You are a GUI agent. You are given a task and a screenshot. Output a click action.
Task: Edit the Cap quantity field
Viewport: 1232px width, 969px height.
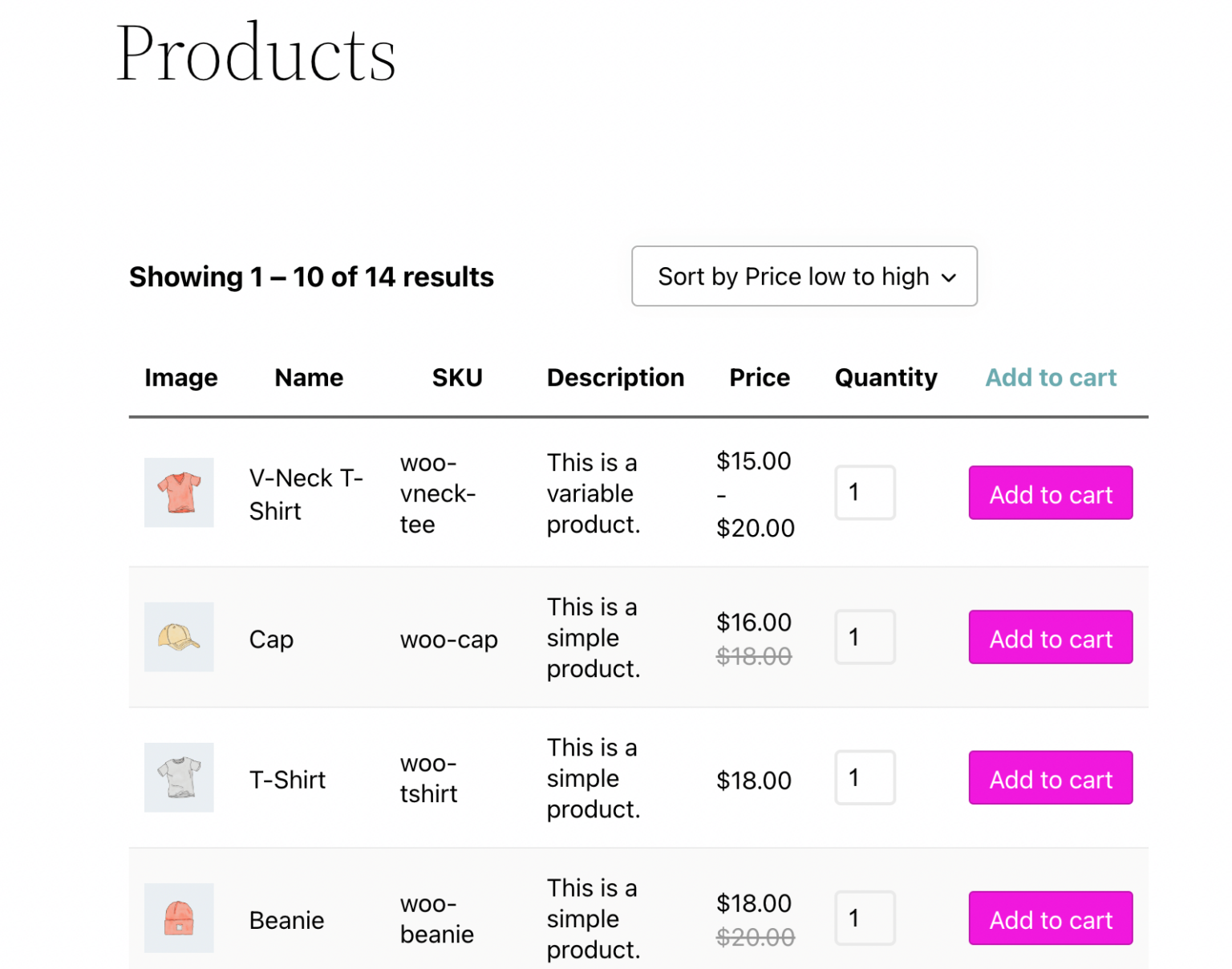tap(865, 637)
